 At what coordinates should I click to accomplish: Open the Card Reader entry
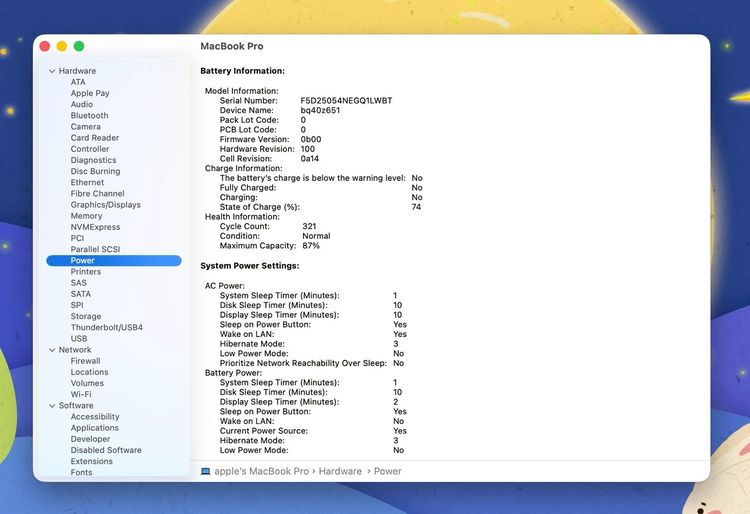click(x=95, y=138)
